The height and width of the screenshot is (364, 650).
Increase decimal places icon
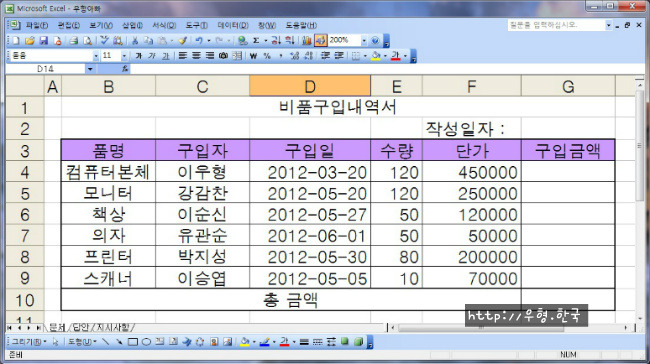click(294, 56)
